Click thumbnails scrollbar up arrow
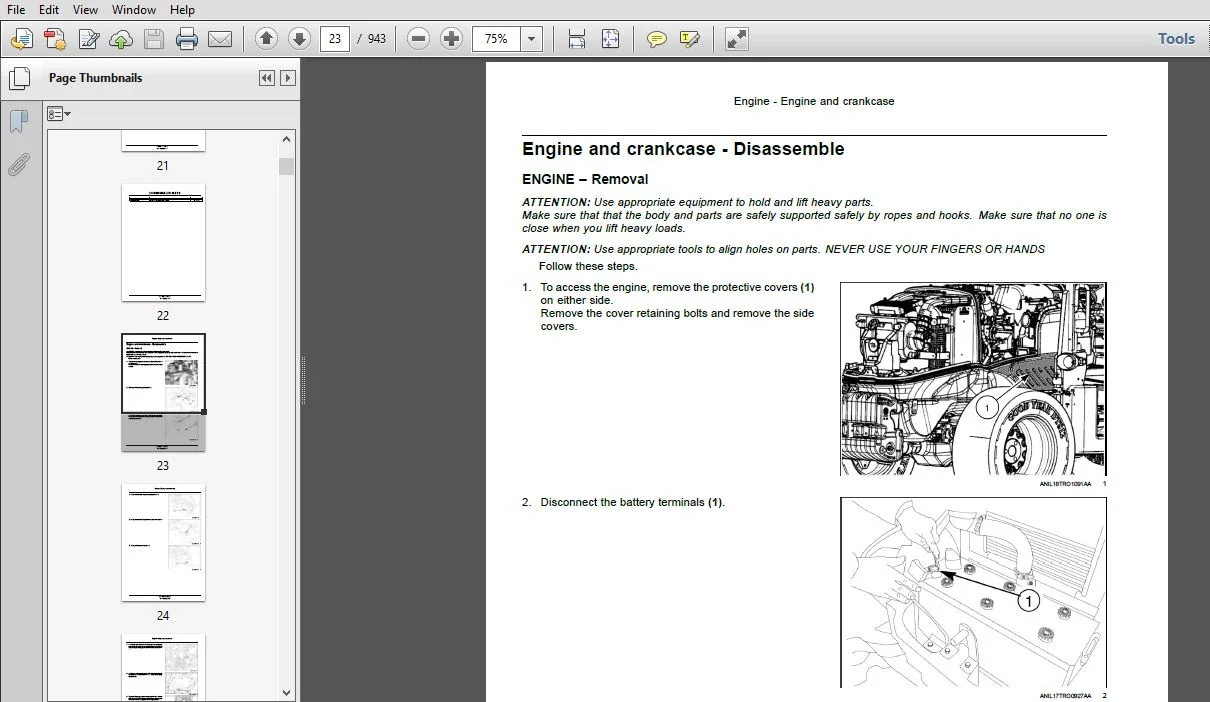Viewport: 1210px width, 702px height. pos(287,140)
